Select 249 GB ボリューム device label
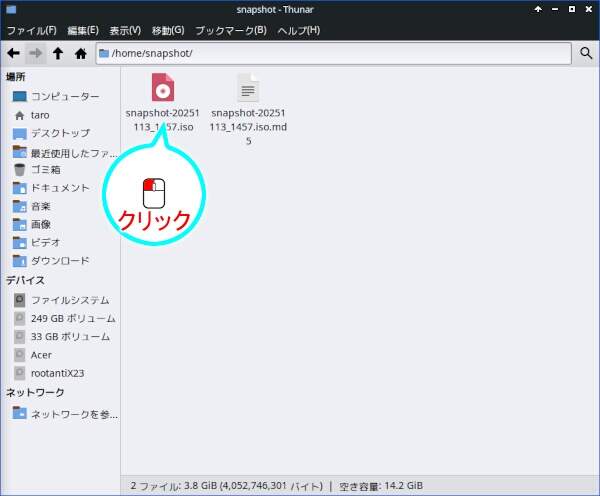 point(73,318)
